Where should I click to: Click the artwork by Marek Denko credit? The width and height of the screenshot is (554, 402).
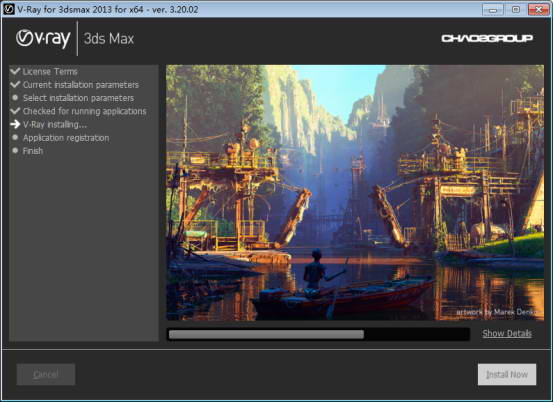tap(496, 312)
